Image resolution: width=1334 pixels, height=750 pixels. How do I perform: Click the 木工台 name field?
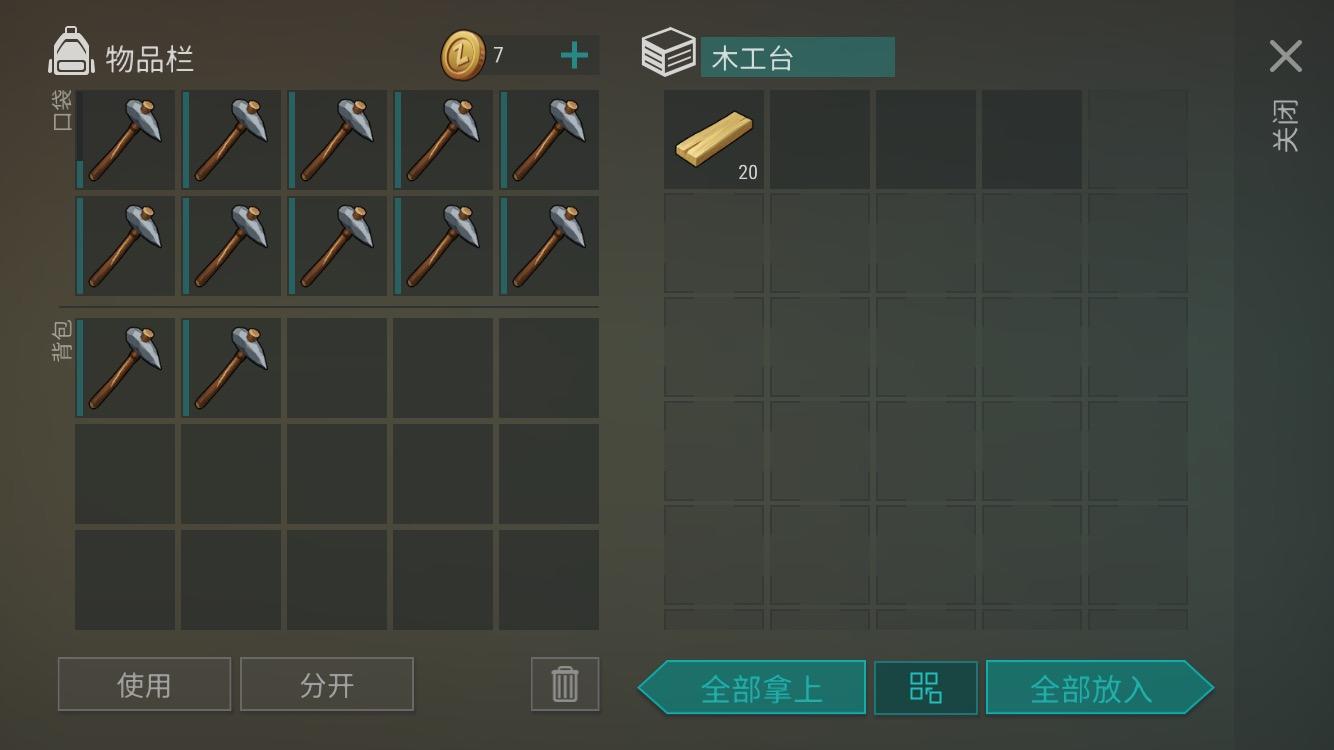797,57
